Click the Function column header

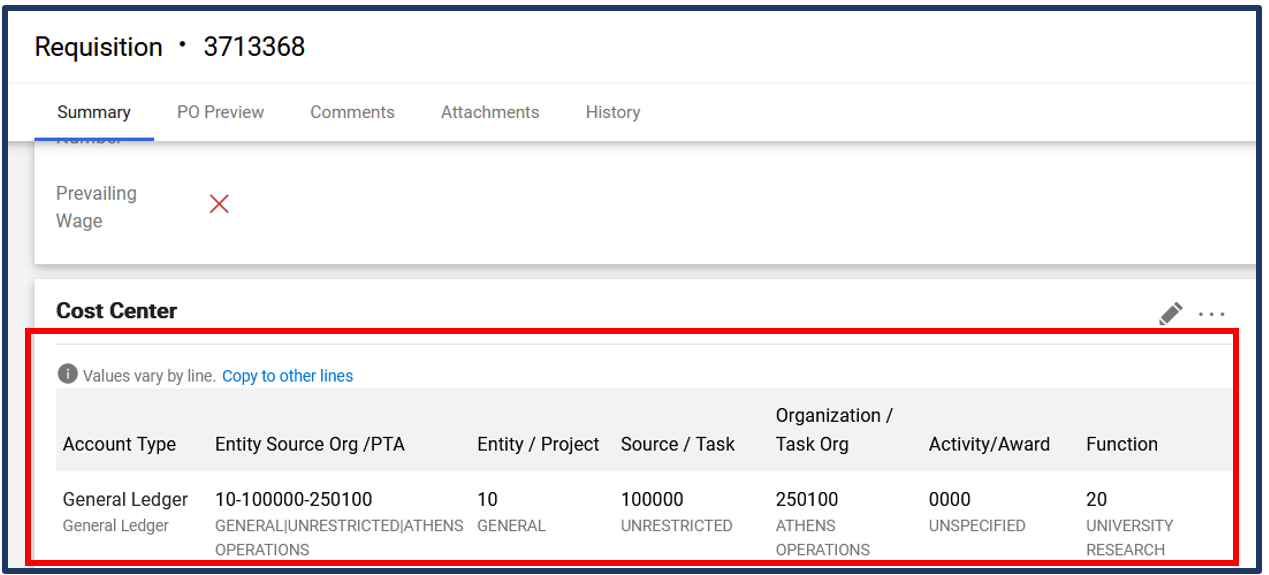tap(1121, 445)
